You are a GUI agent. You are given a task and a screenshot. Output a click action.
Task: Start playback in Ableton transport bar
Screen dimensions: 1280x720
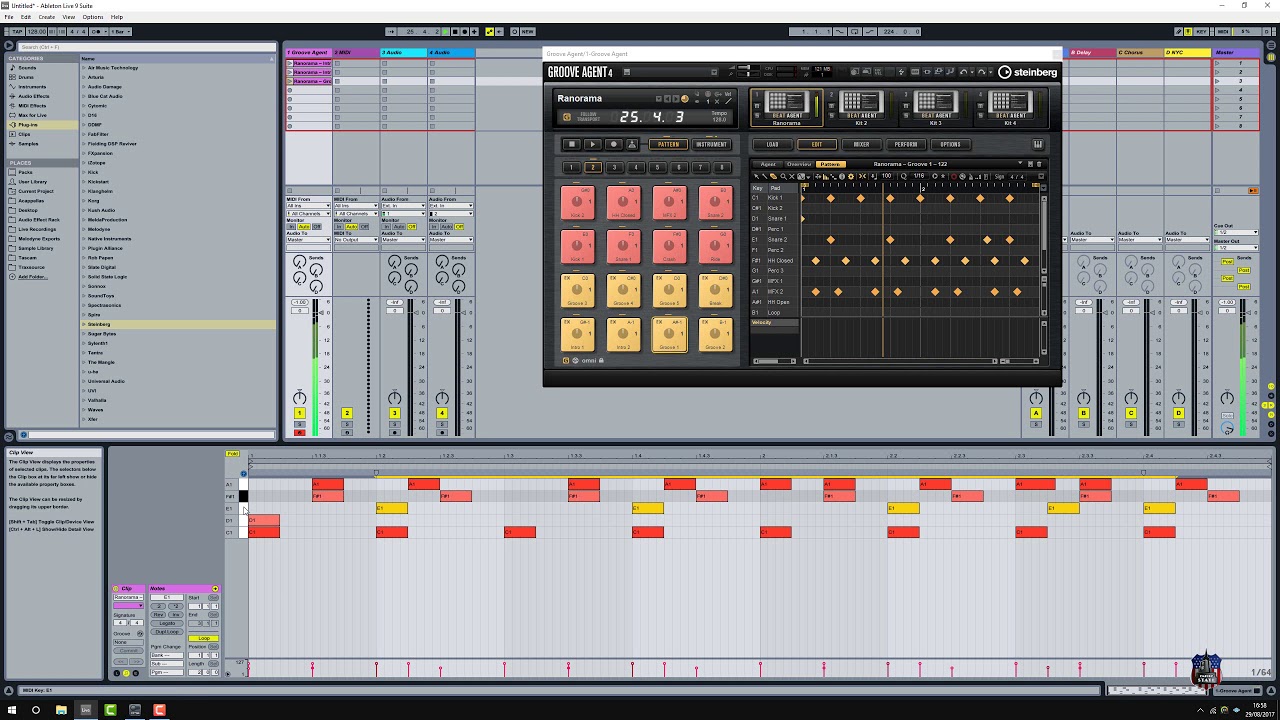pyautogui.click(x=445, y=32)
